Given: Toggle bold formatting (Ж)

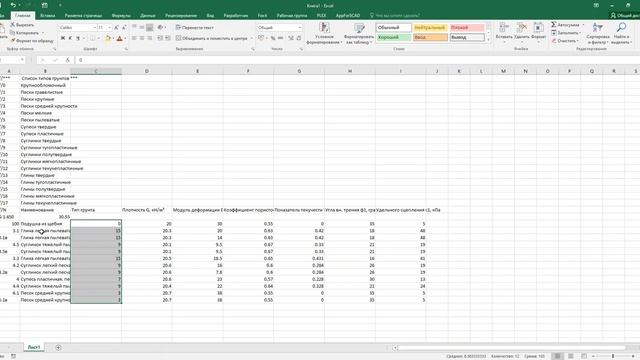Looking at the screenshot, I should tap(62, 38).
